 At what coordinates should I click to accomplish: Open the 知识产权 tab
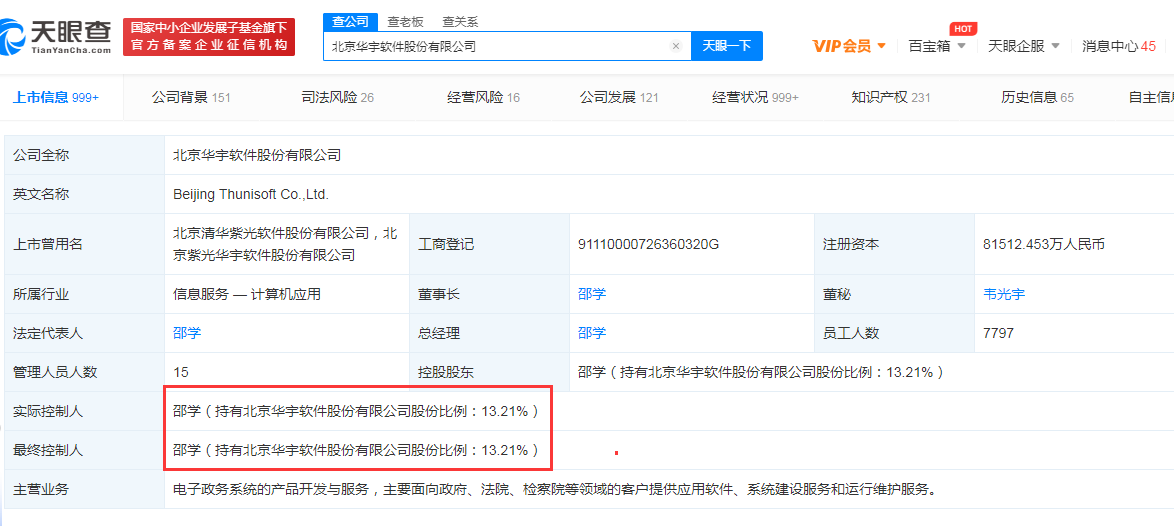(x=891, y=97)
